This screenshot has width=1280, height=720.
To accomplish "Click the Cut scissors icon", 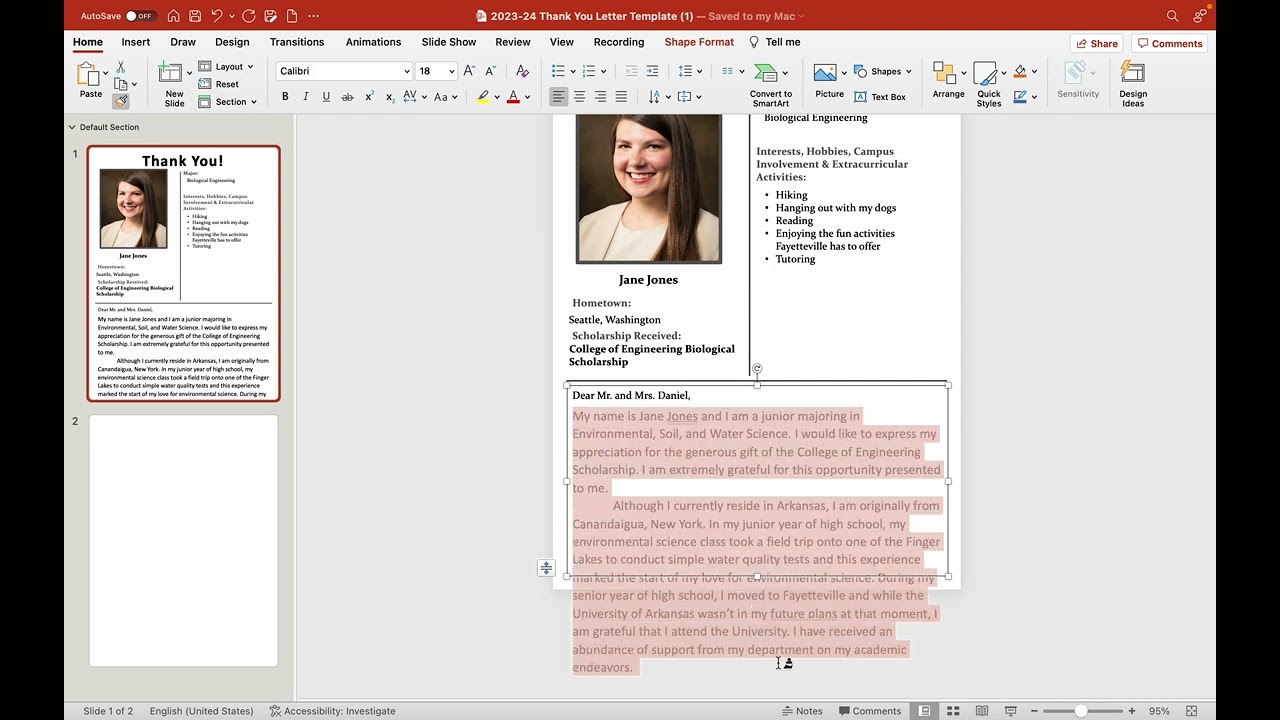I will point(120,67).
